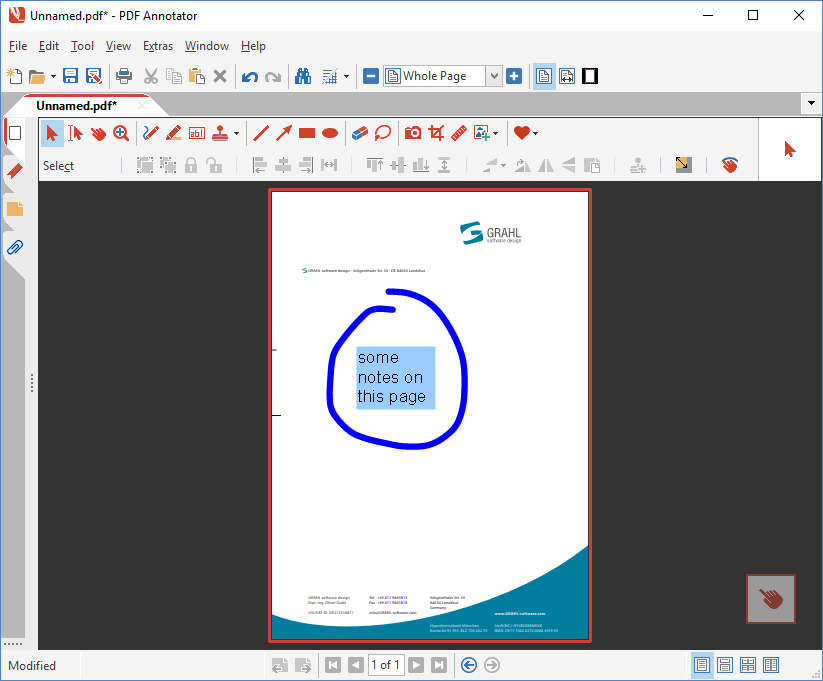This screenshot has width=823, height=681.
Task: Activate the Pan hand tool
Action: tap(98, 133)
